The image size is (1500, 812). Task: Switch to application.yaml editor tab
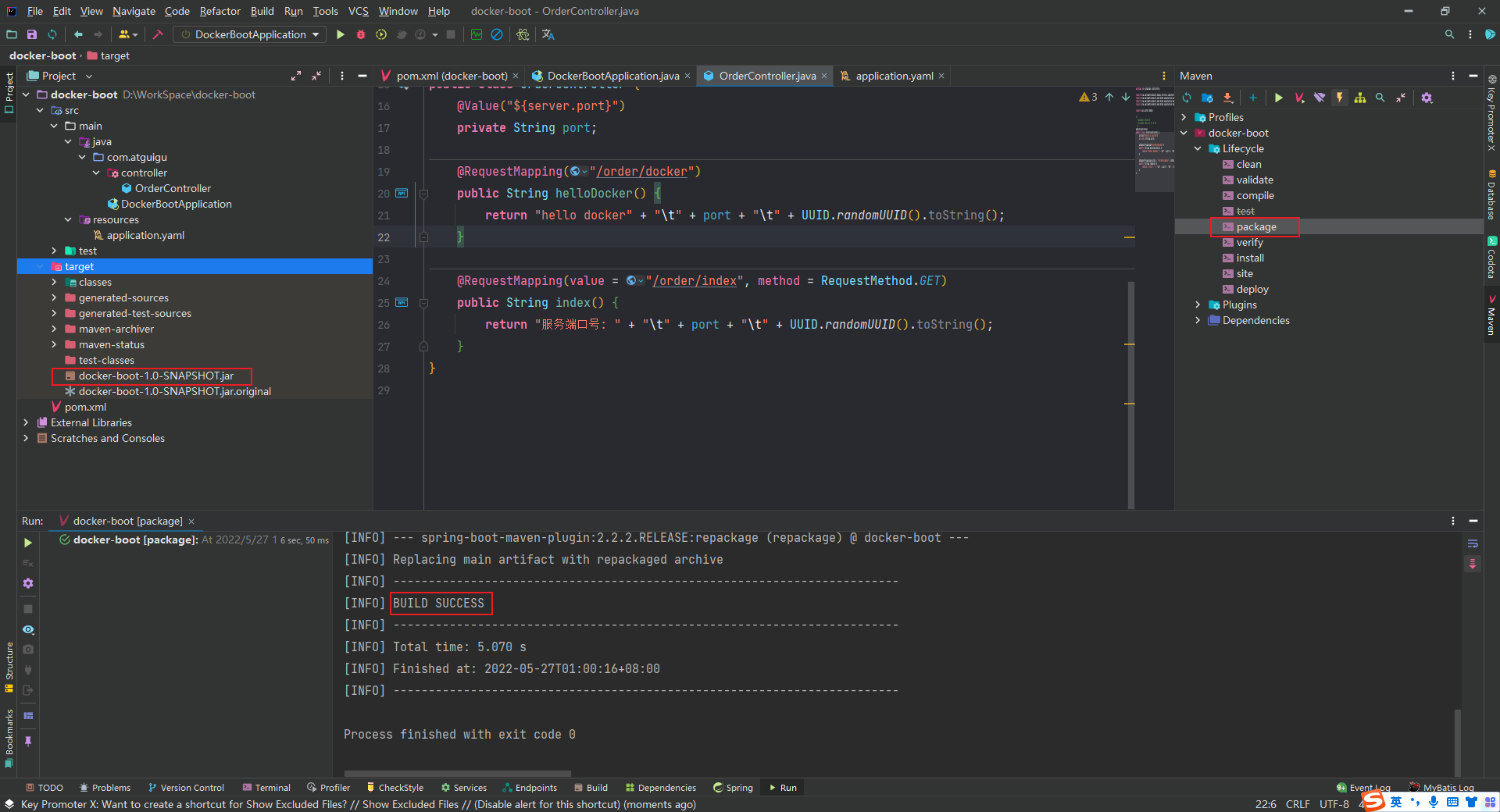(x=894, y=76)
